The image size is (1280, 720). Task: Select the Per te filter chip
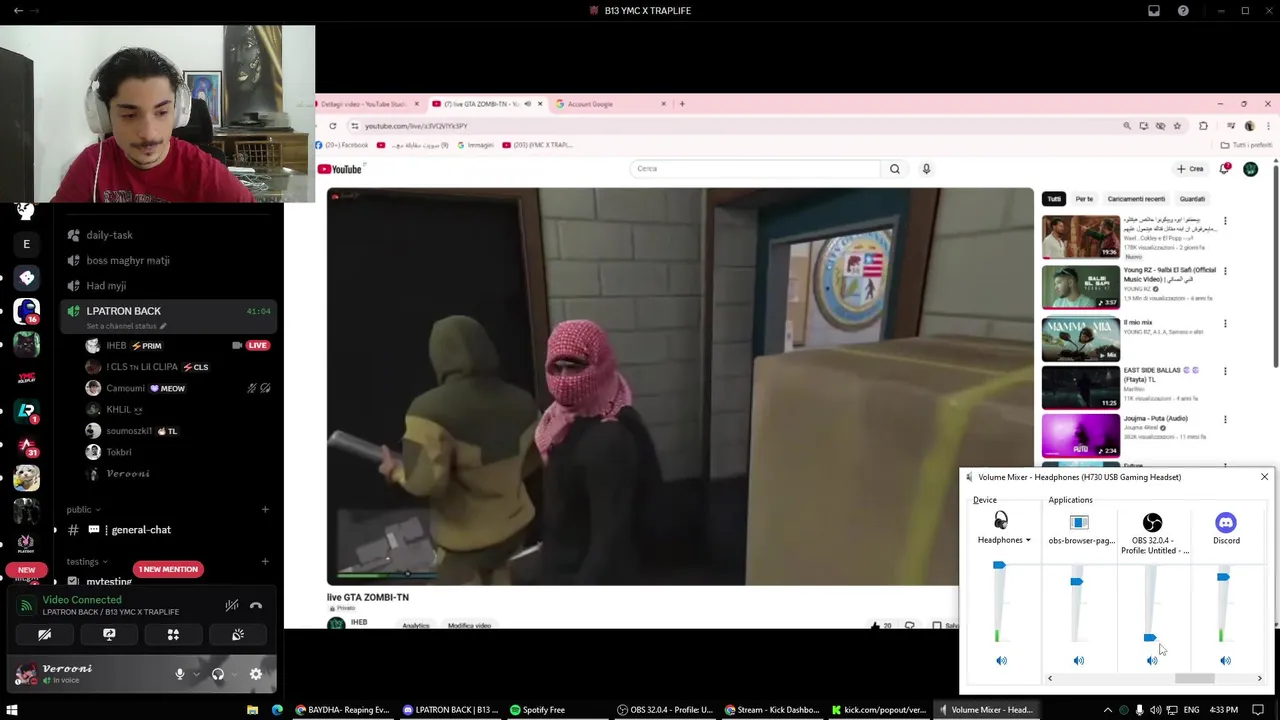click(1084, 199)
